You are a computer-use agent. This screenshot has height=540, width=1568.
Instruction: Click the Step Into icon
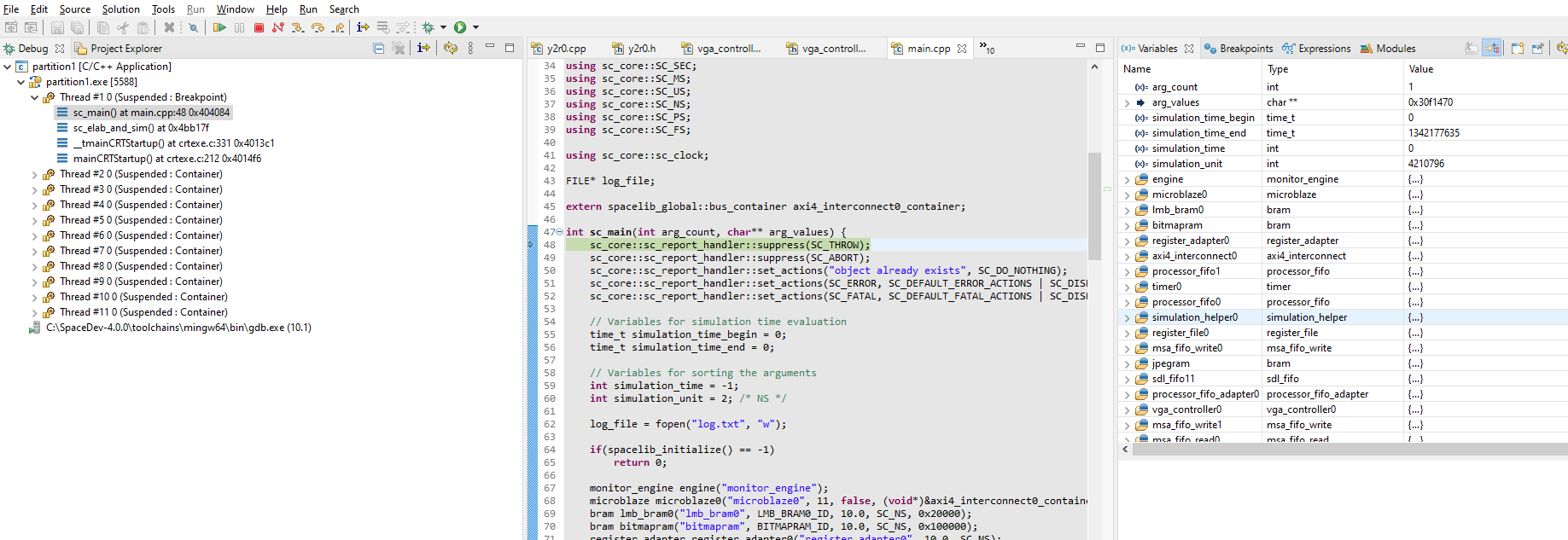[297, 28]
